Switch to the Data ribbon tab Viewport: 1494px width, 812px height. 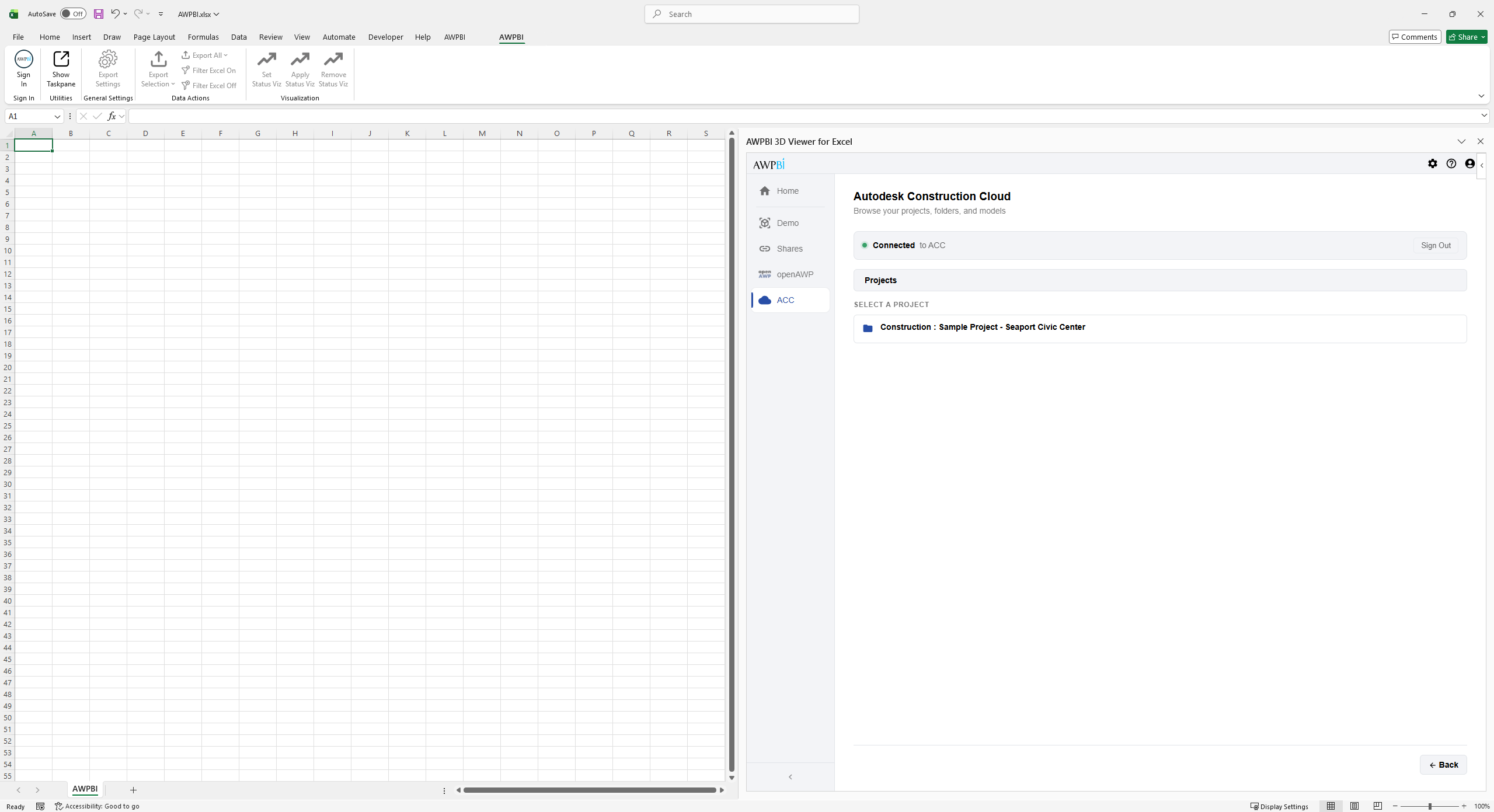point(239,37)
